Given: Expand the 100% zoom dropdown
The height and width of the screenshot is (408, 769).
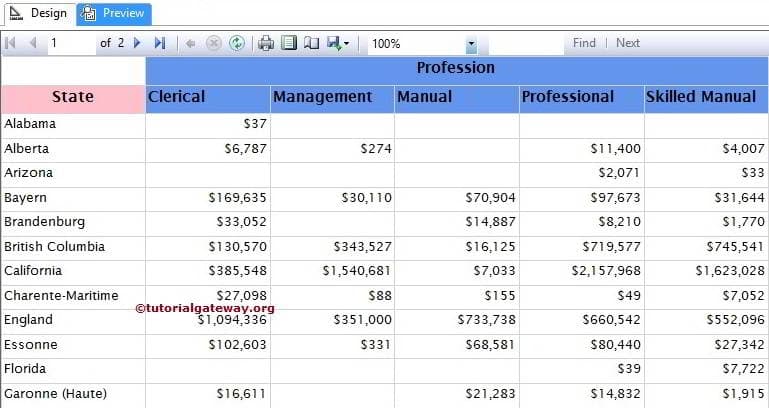Looking at the screenshot, I should coord(471,44).
